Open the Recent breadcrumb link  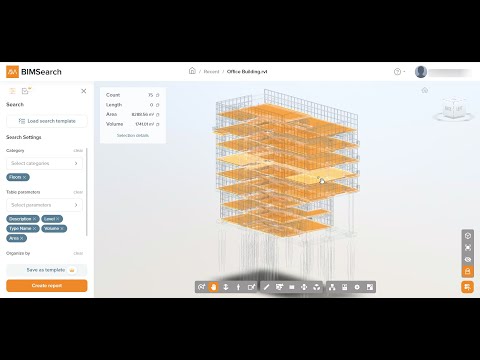211,72
